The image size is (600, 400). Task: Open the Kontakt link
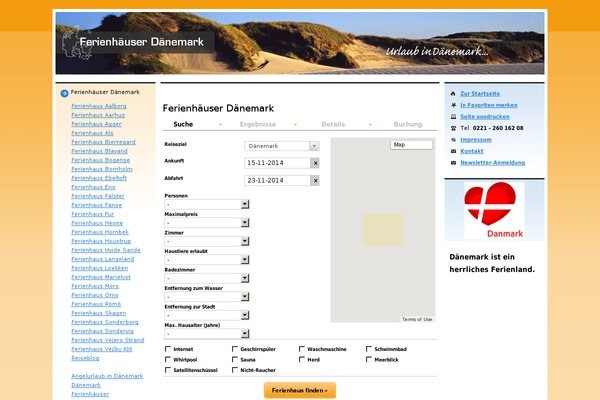(471, 151)
